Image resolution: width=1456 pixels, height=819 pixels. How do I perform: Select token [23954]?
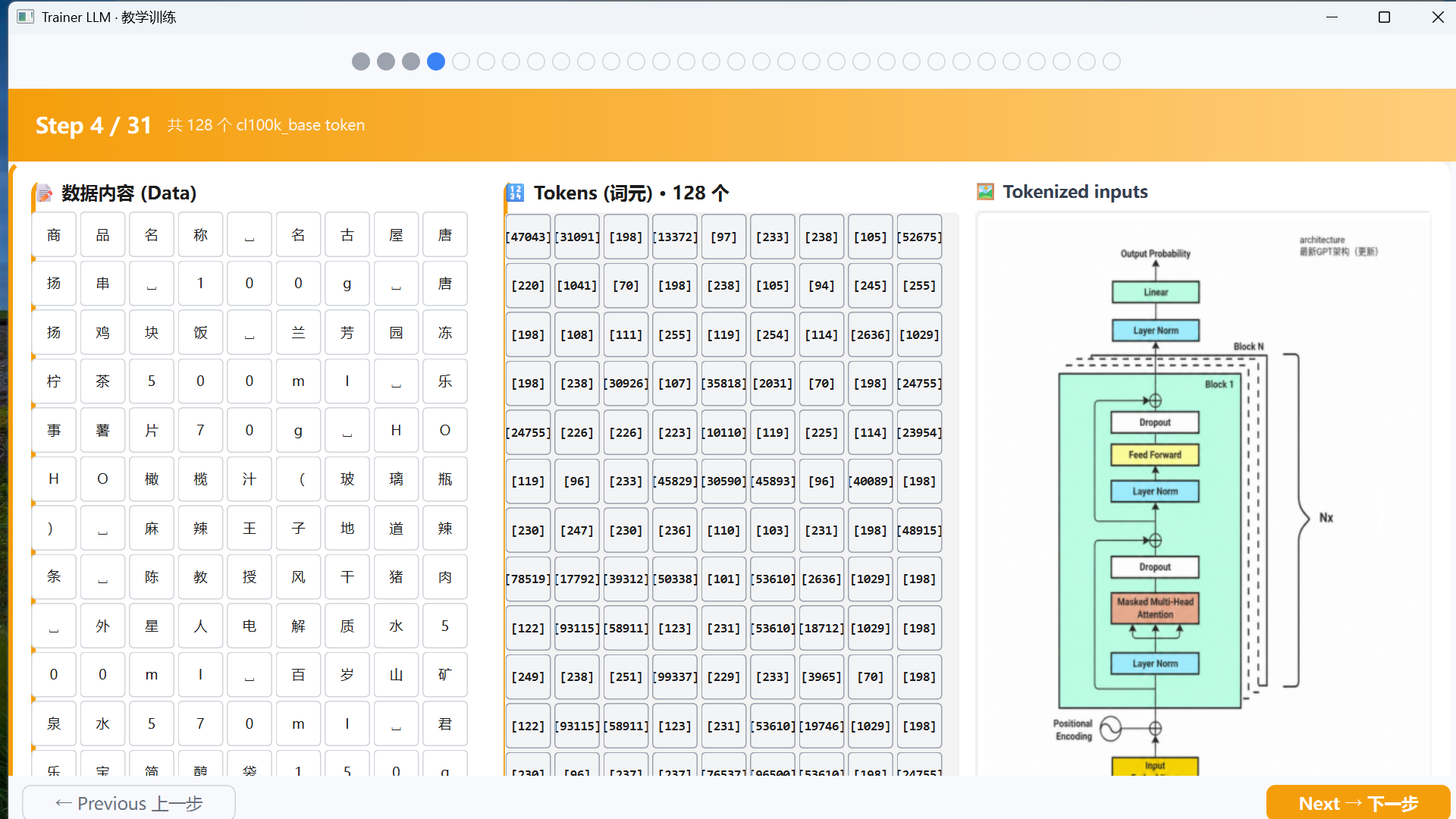[x=919, y=432]
